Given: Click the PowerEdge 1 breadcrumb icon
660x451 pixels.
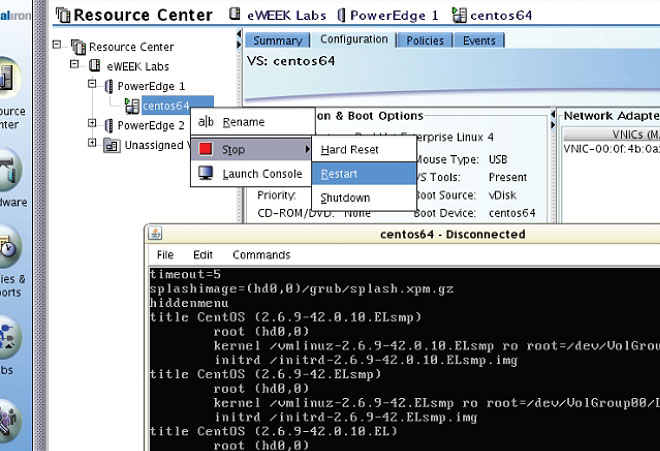Looking at the screenshot, I should [x=346, y=14].
